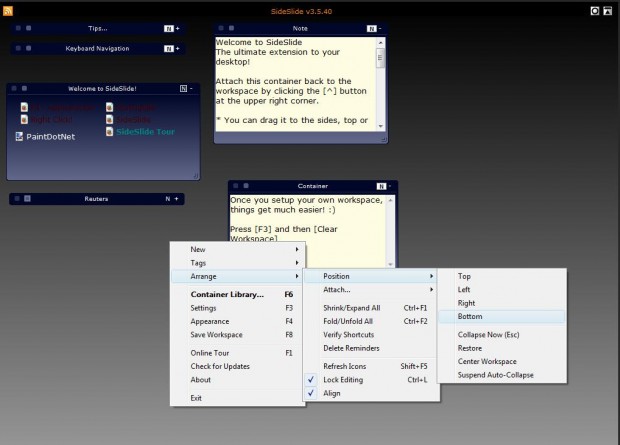
Task: Click inside the Welcome to SideSlide note text
Action: [x=295, y=83]
